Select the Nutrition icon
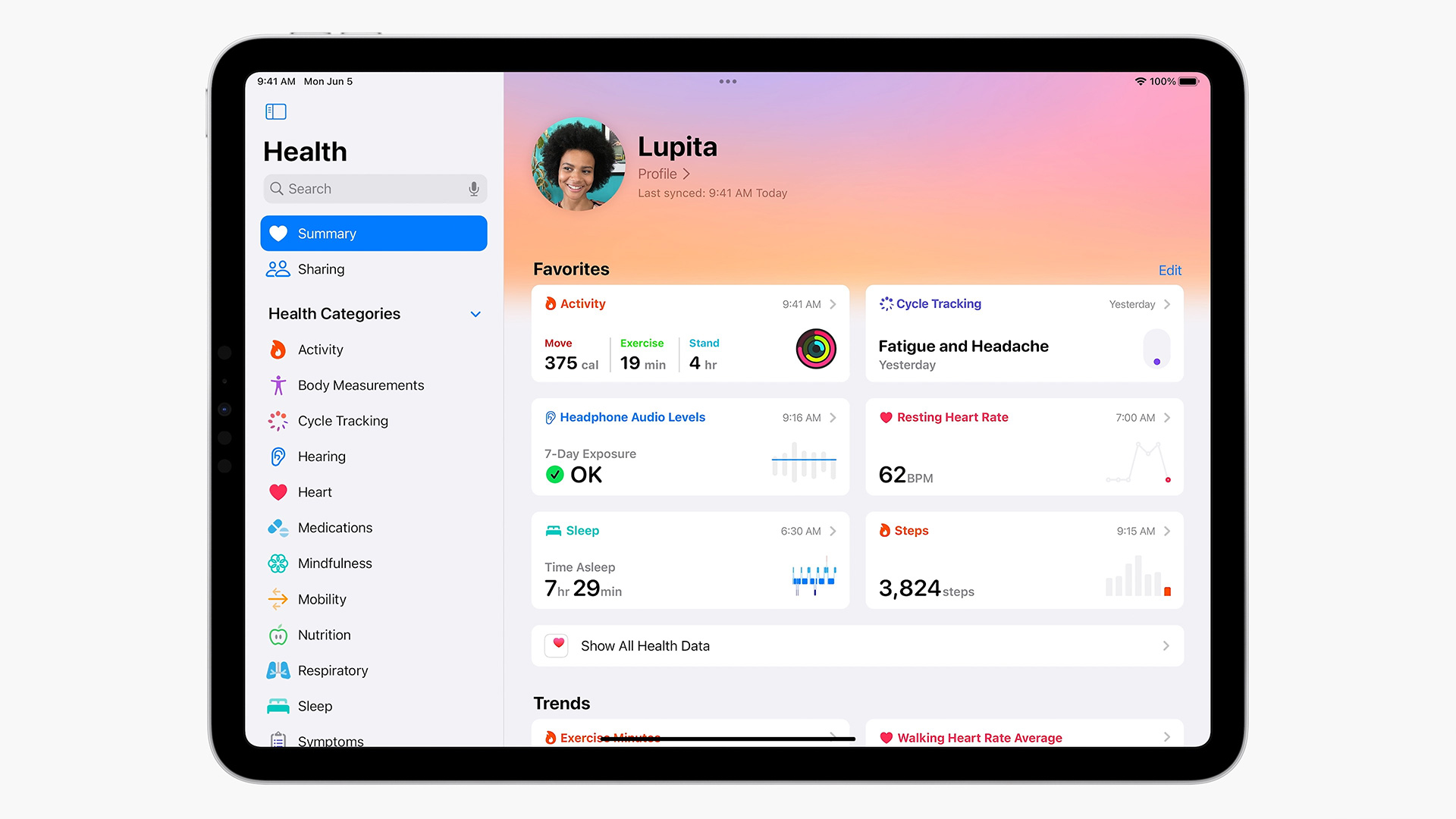This screenshot has width=1456, height=819. tap(277, 634)
